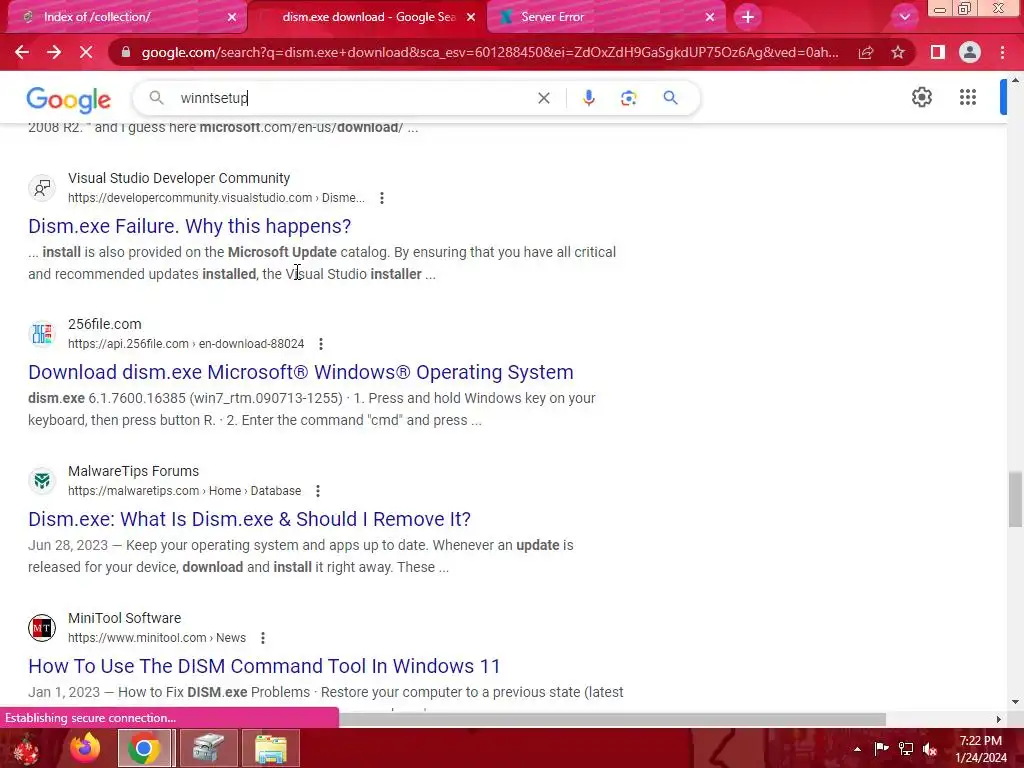1024x768 pixels.
Task: Focus the Chrome address bar URL
Action: tap(490, 52)
